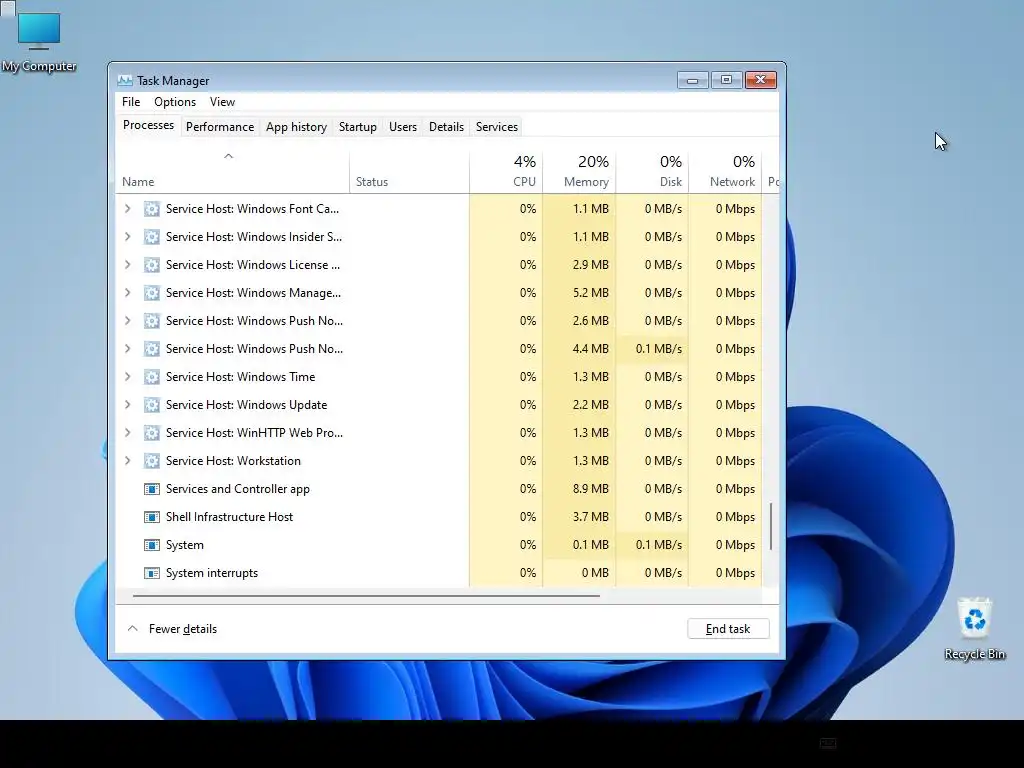Screen dimensions: 1024x768
Task: Switch to the App history tab
Action: 296,127
